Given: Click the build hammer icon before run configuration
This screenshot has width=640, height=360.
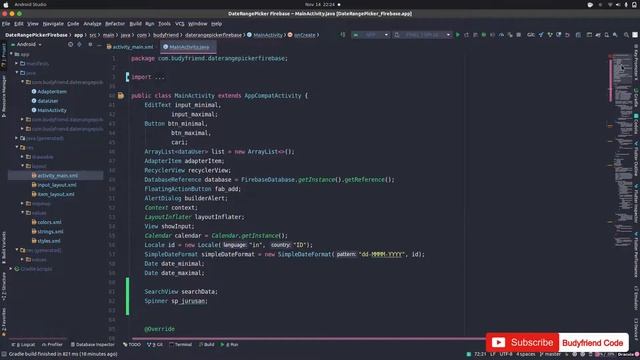Looking at the screenshot, I should (342, 35).
